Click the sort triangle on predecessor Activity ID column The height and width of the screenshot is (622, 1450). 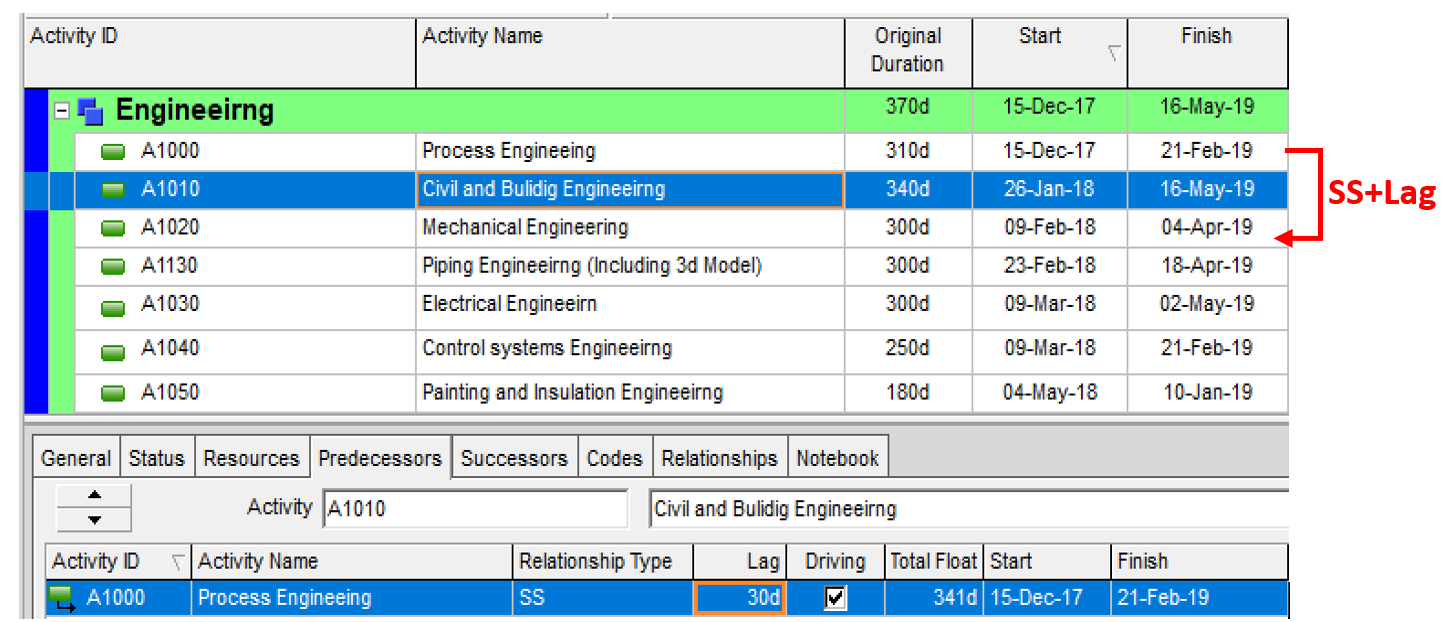(177, 561)
